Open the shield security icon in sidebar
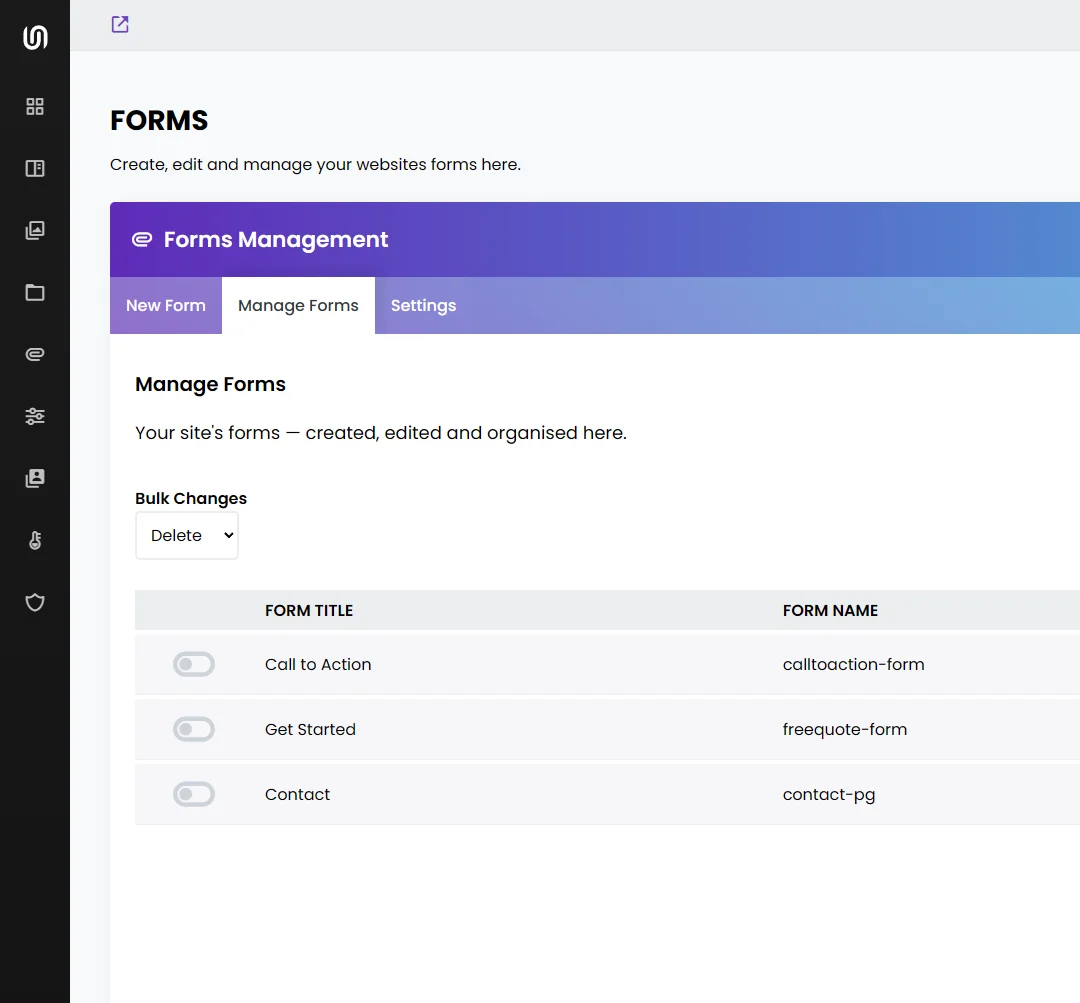Screen dimensions: 1080x1003 (x=35, y=603)
